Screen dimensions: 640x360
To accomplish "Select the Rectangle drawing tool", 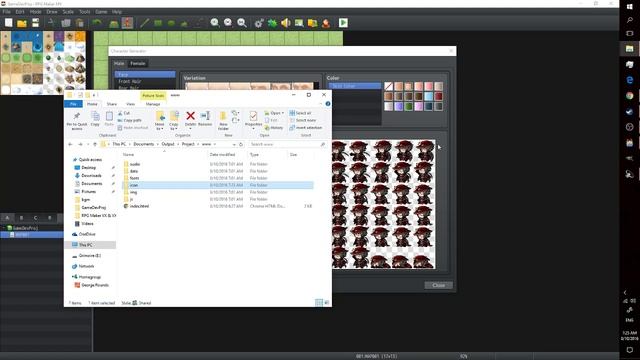I will click(x=158, y=23).
